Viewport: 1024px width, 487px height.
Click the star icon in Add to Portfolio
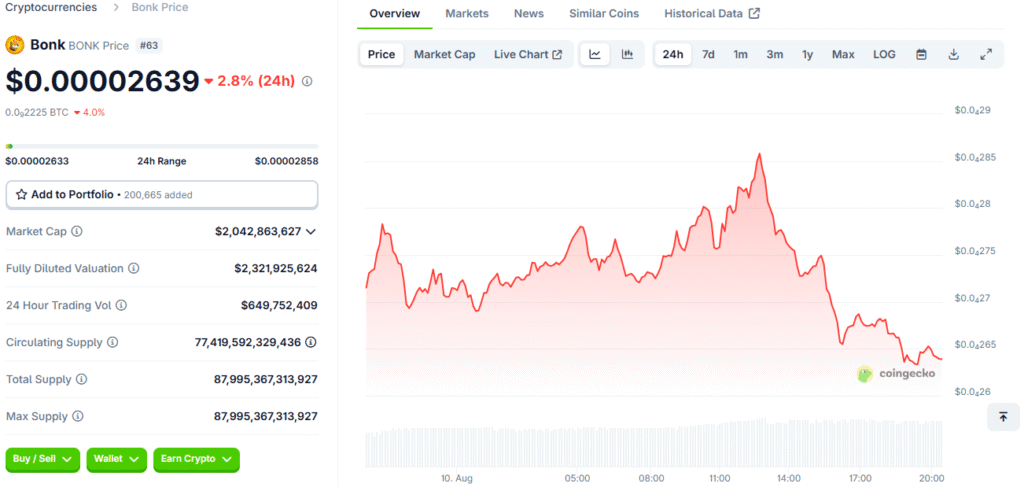(x=22, y=195)
